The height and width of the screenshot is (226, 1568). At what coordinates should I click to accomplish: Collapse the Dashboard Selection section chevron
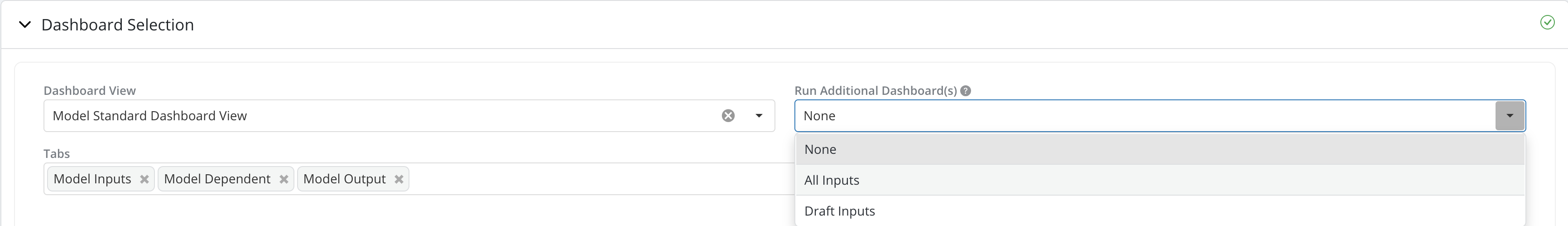click(25, 25)
